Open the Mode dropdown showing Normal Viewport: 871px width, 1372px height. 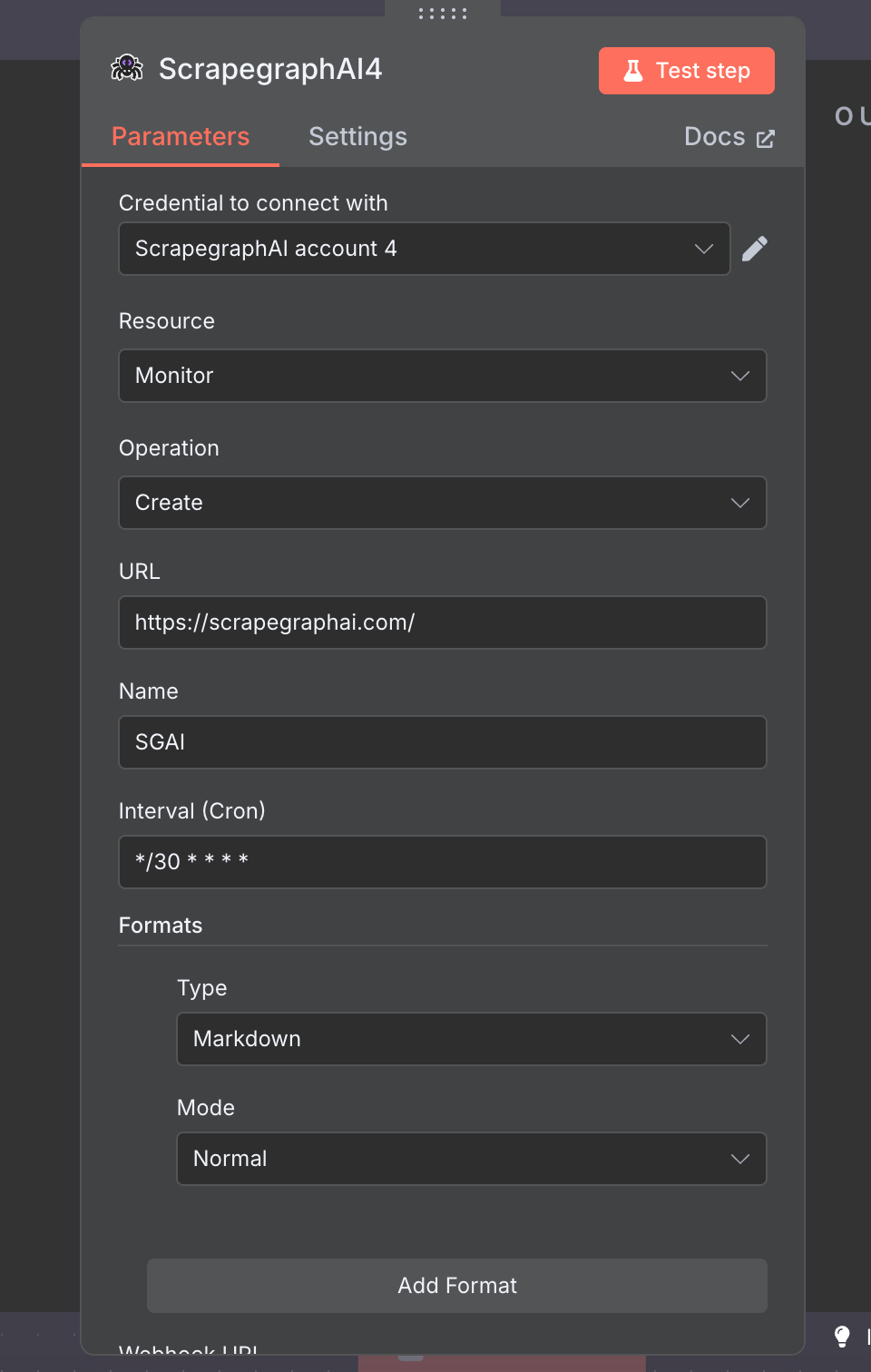(472, 1159)
